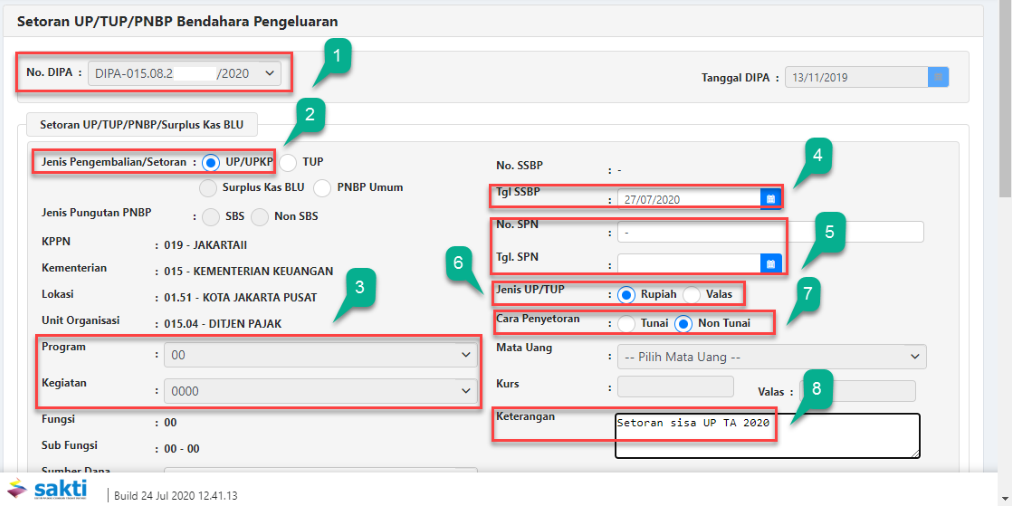Click into the Keterangan text area

pyautogui.click(x=767, y=436)
